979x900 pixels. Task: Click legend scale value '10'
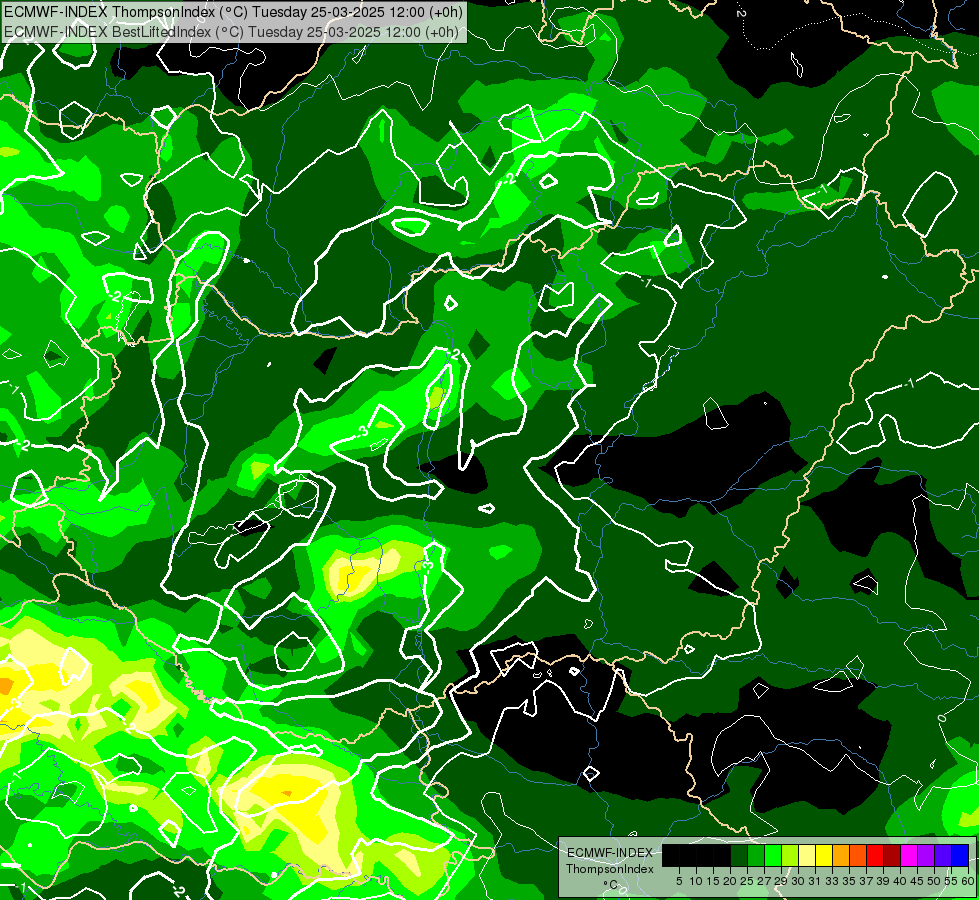point(696,881)
